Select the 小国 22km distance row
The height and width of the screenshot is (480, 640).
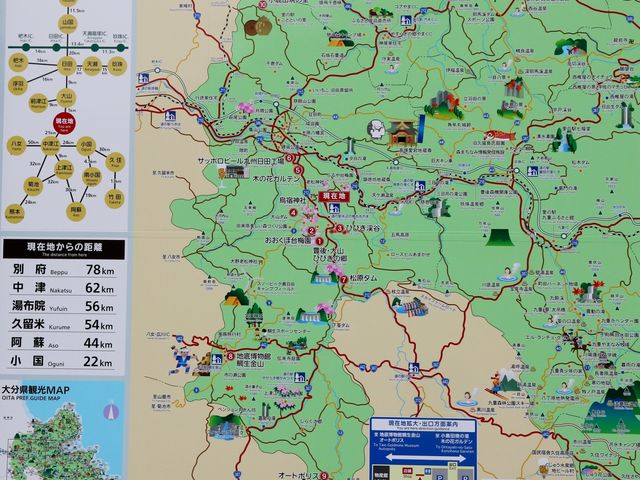pyautogui.click(x=65, y=361)
